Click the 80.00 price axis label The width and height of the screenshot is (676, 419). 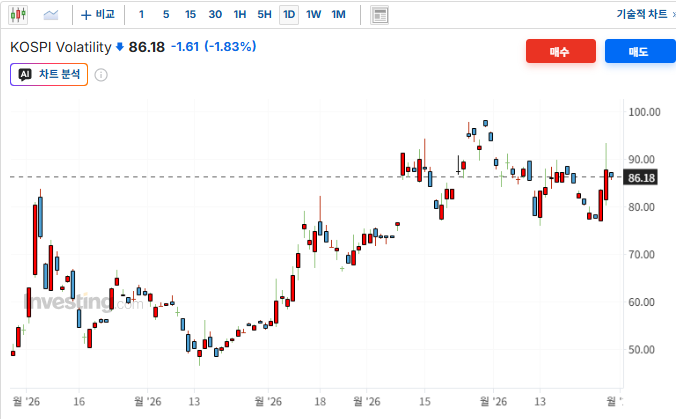pyautogui.click(x=642, y=207)
